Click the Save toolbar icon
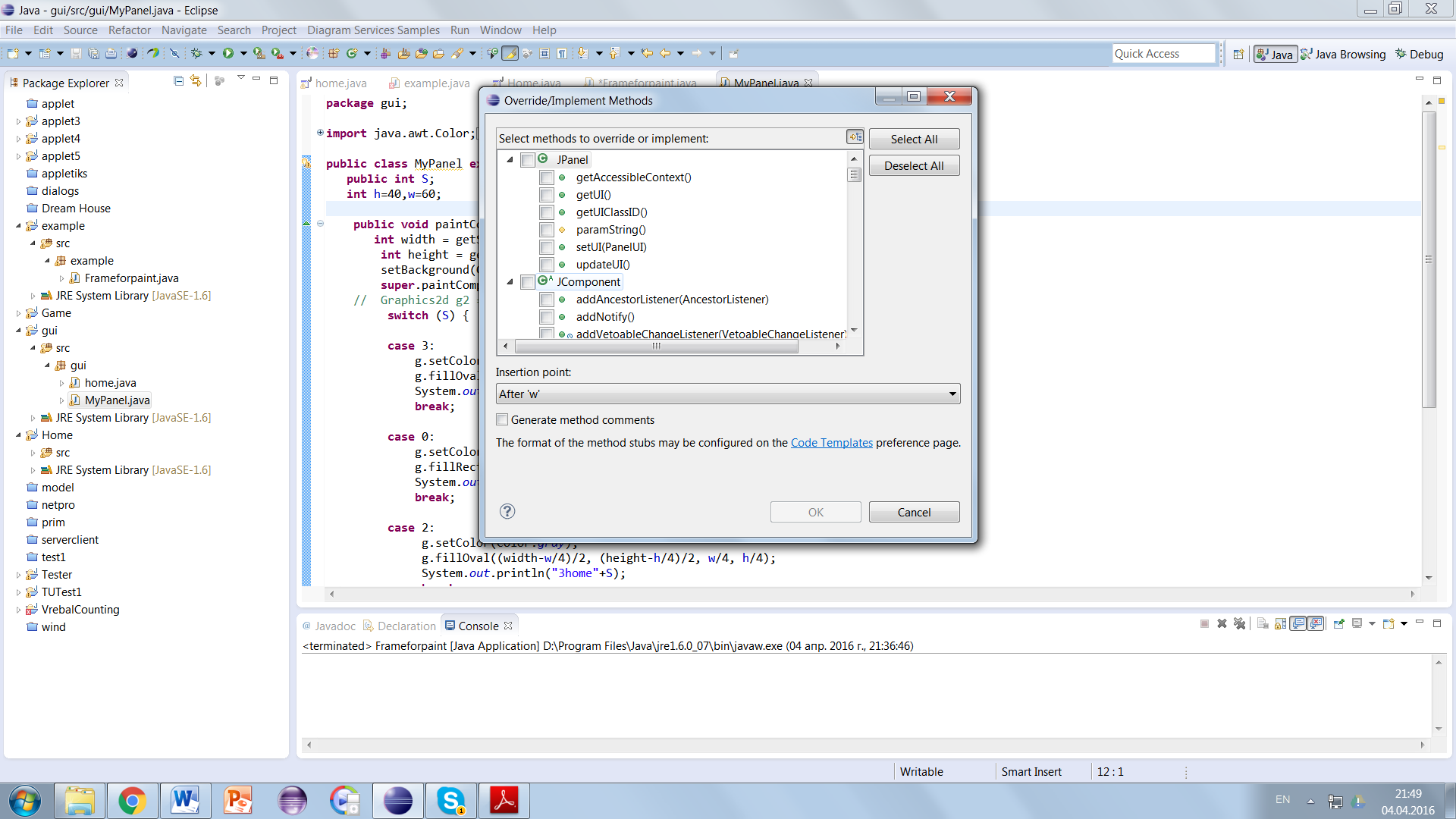The width and height of the screenshot is (1456, 819). (75, 53)
